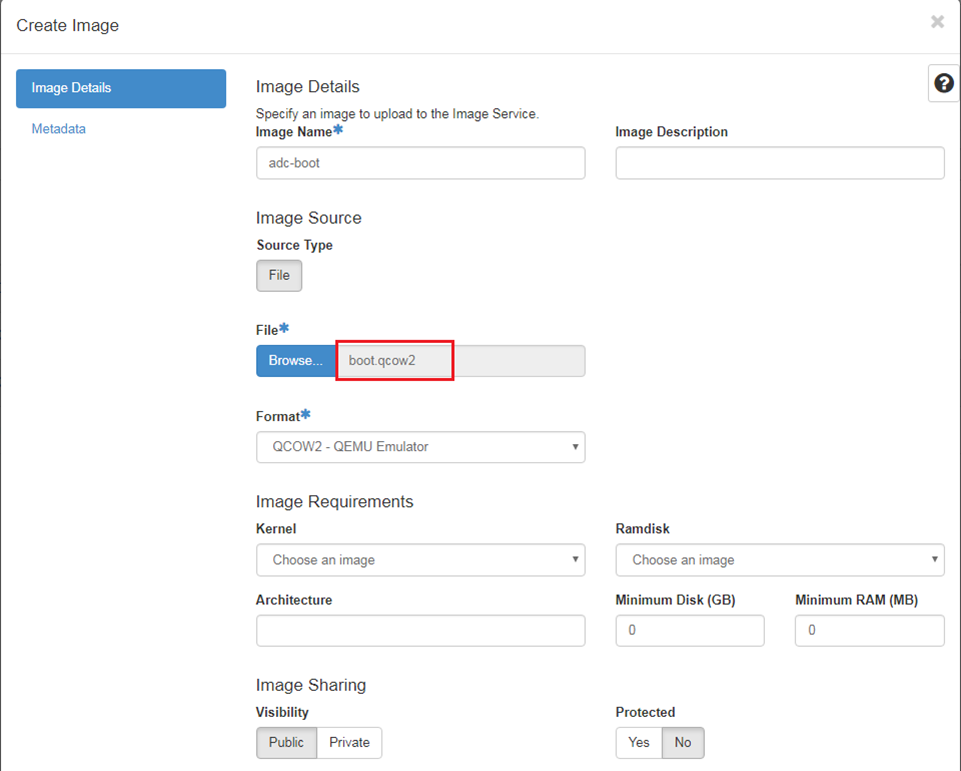Select Private visibility option
Image resolution: width=961 pixels, height=771 pixels.
[x=349, y=742]
